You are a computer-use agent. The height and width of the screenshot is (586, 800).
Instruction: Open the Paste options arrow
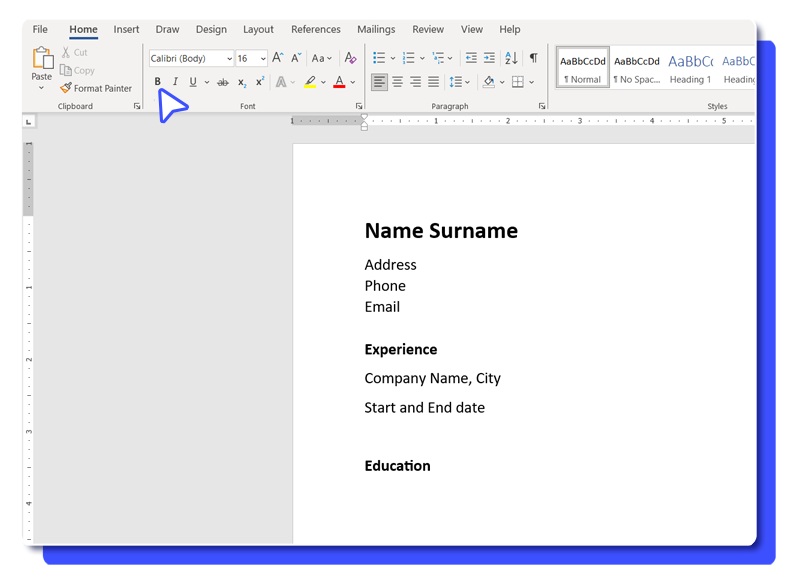click(x=42, y=88)
